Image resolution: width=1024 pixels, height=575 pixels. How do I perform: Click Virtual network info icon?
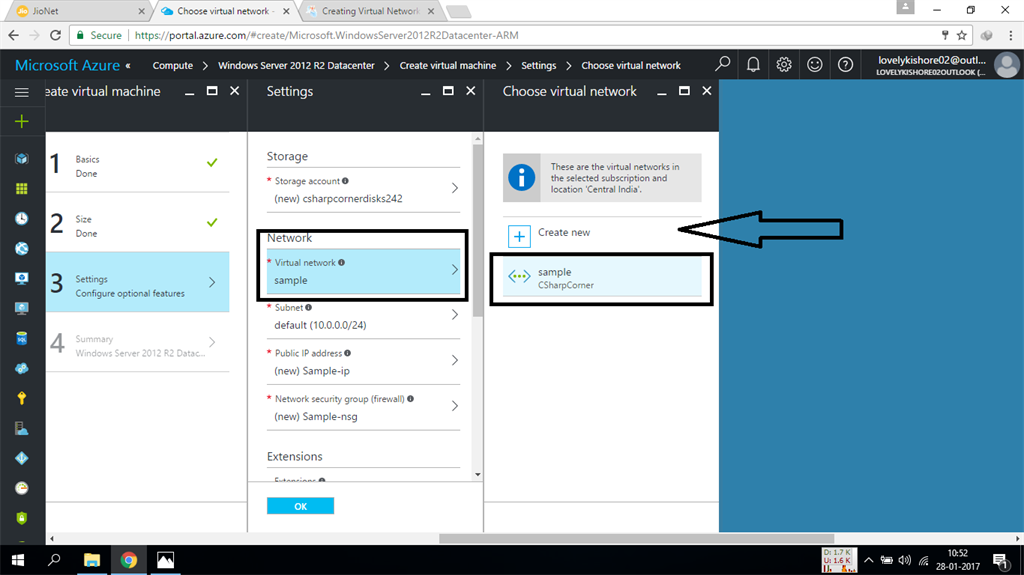click(342, 263)
